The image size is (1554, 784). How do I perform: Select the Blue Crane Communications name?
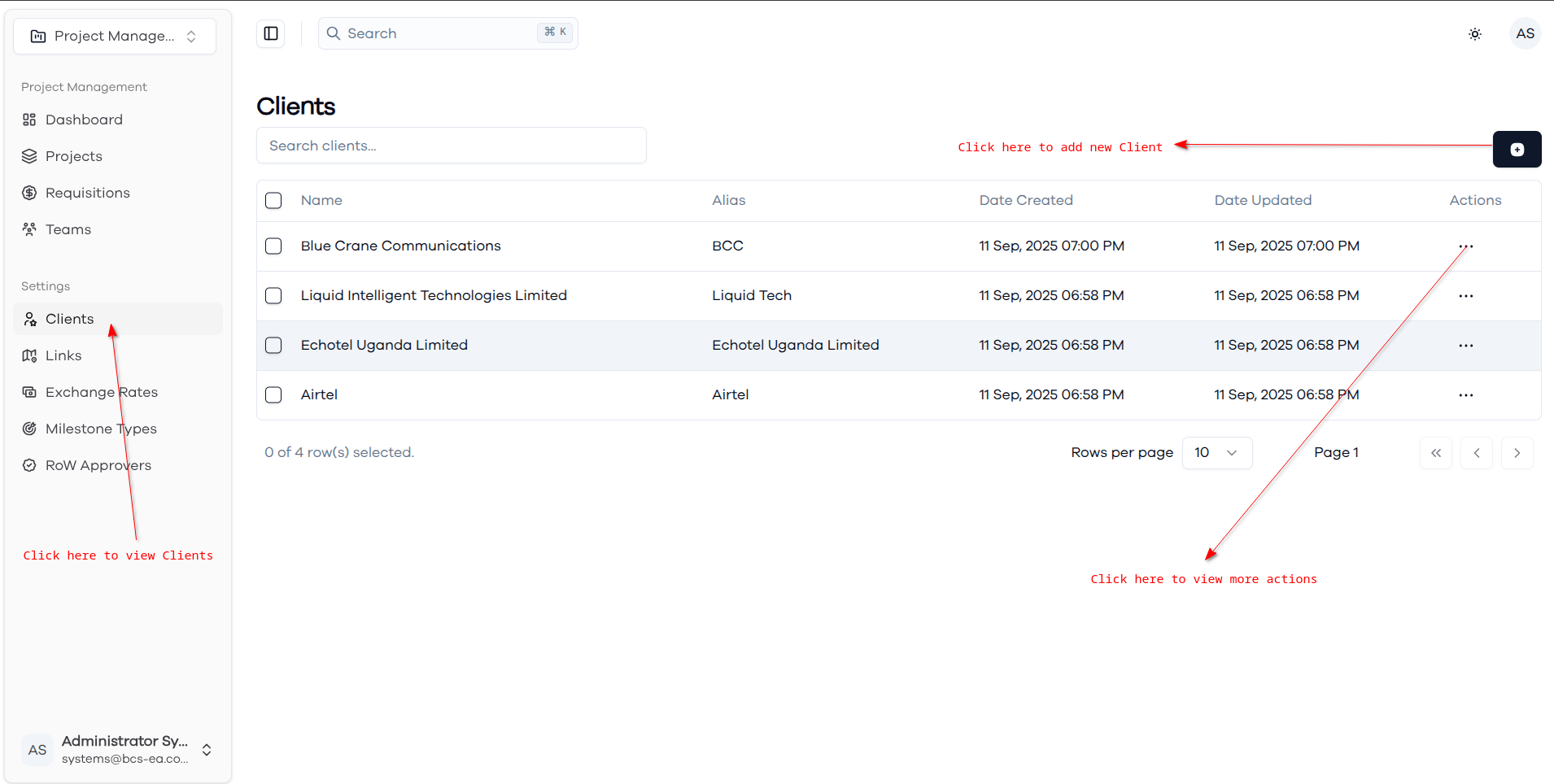pos(401,246)
